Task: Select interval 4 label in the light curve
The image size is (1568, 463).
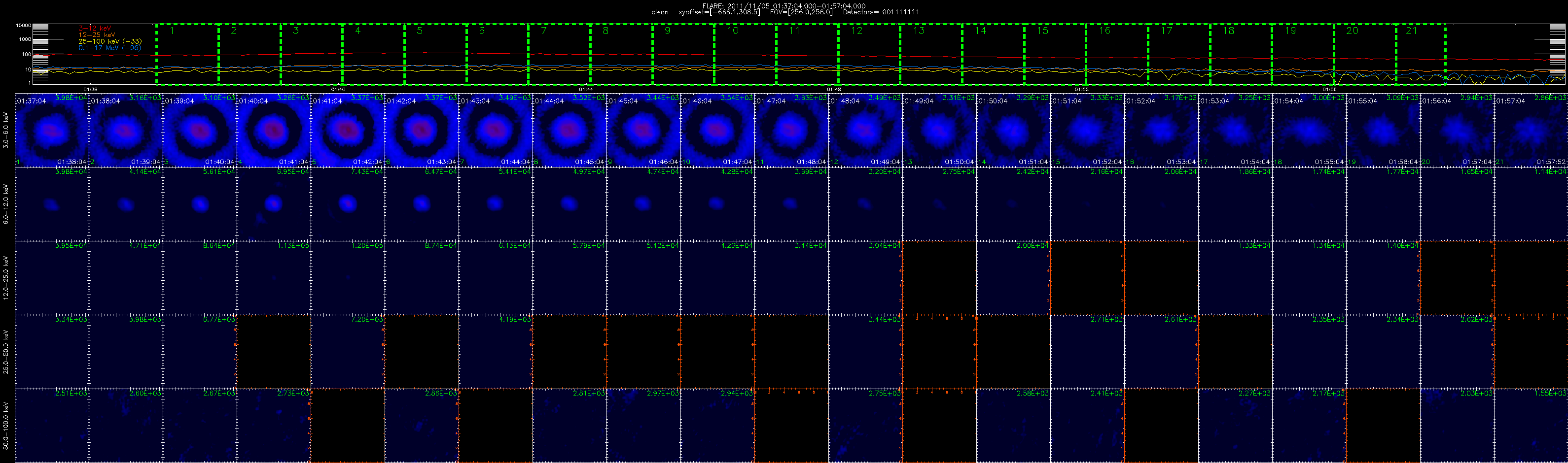Action: coord(357,31)
